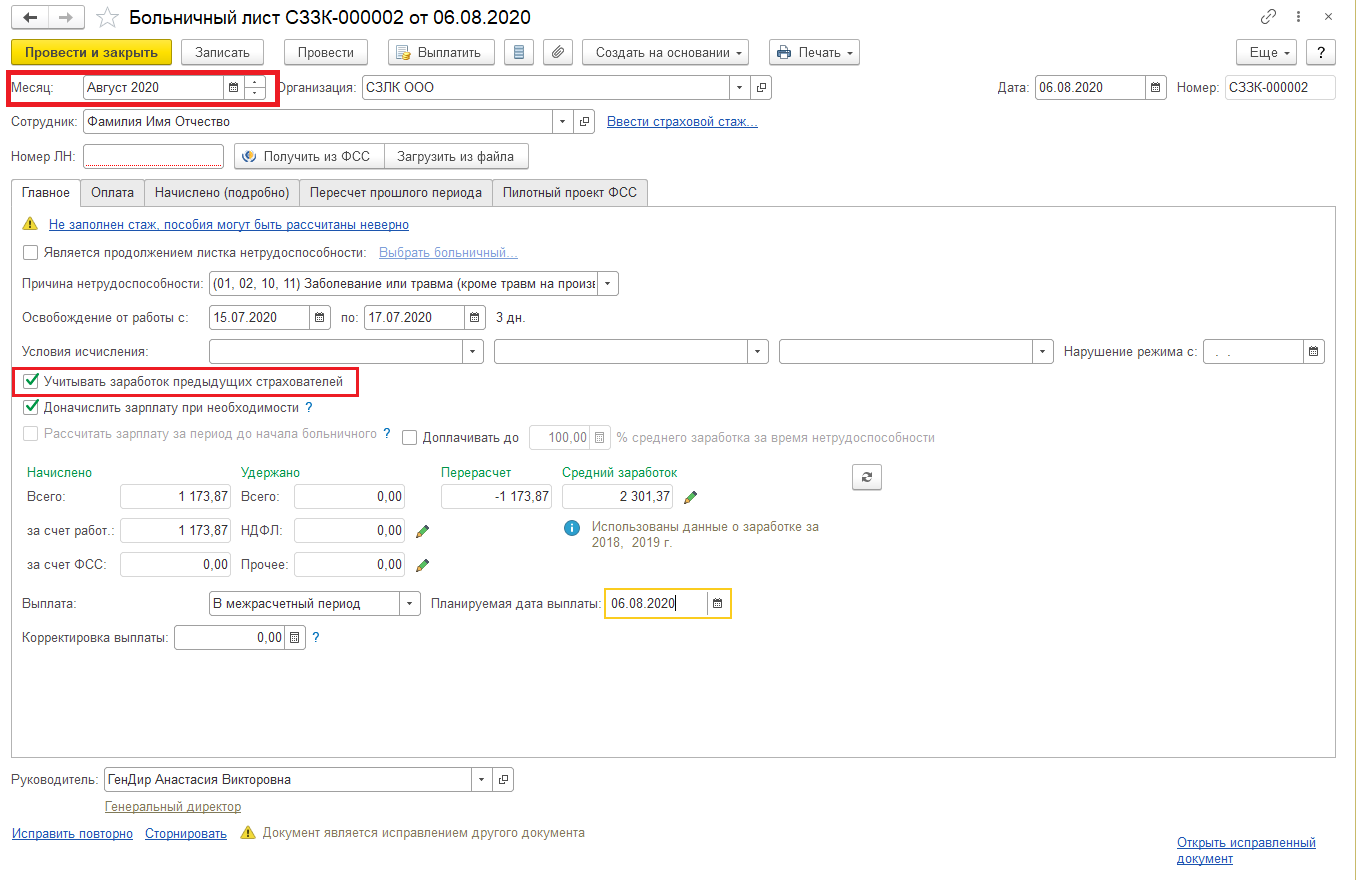The image size is (1356, 880).
Task: Switch to Оплата tab
Action: tap(112, 193)
